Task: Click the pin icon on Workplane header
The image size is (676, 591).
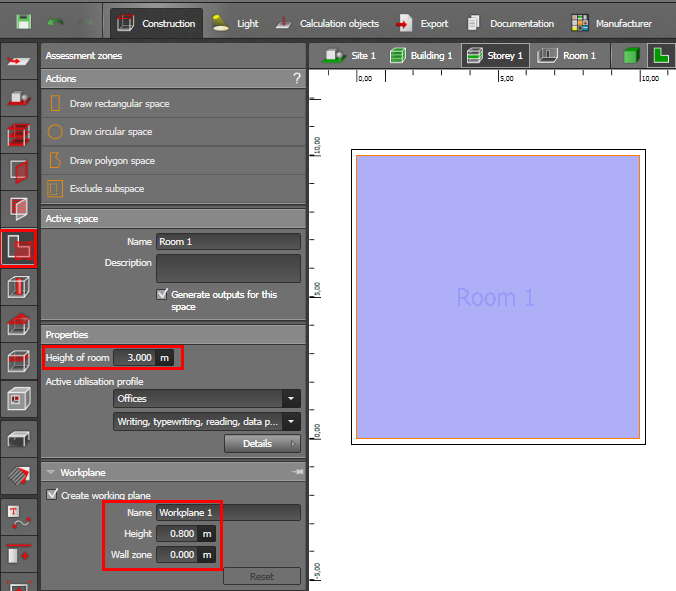Action: click(297, 472)
